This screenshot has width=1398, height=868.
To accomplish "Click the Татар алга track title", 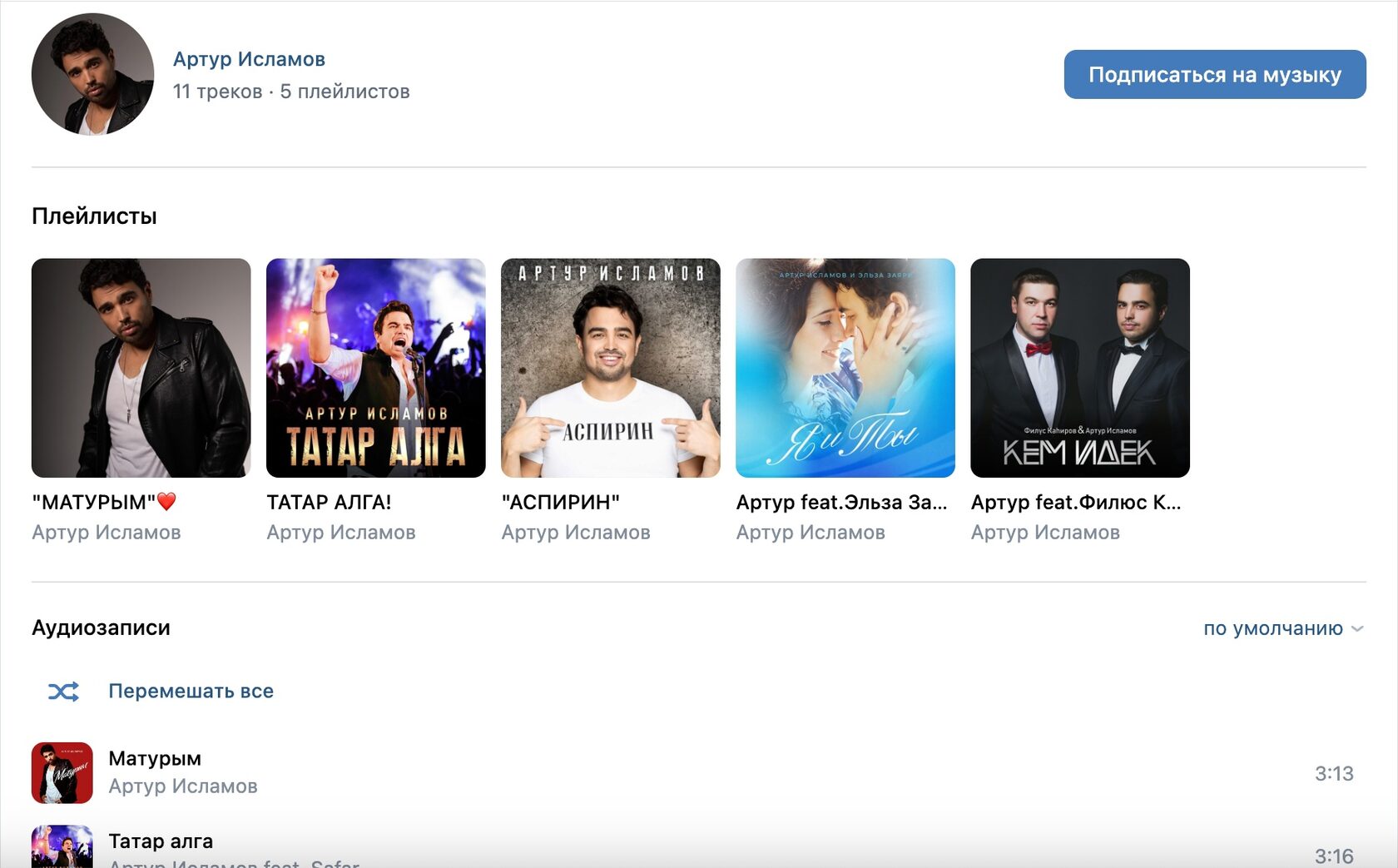I will 161,841.
